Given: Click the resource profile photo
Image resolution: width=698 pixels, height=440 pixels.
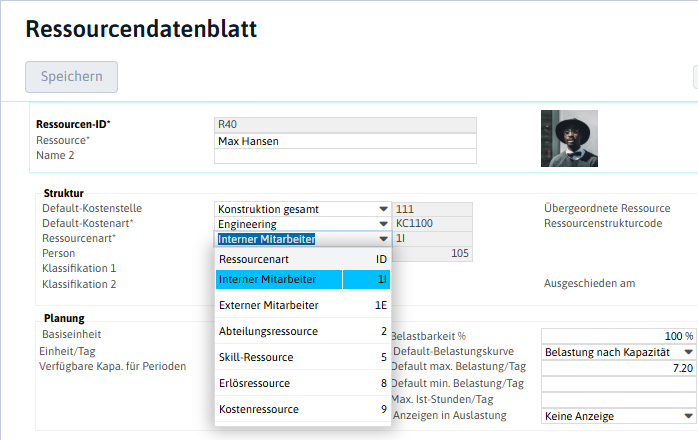Looking at the screenshot, I should click(569, 139).
